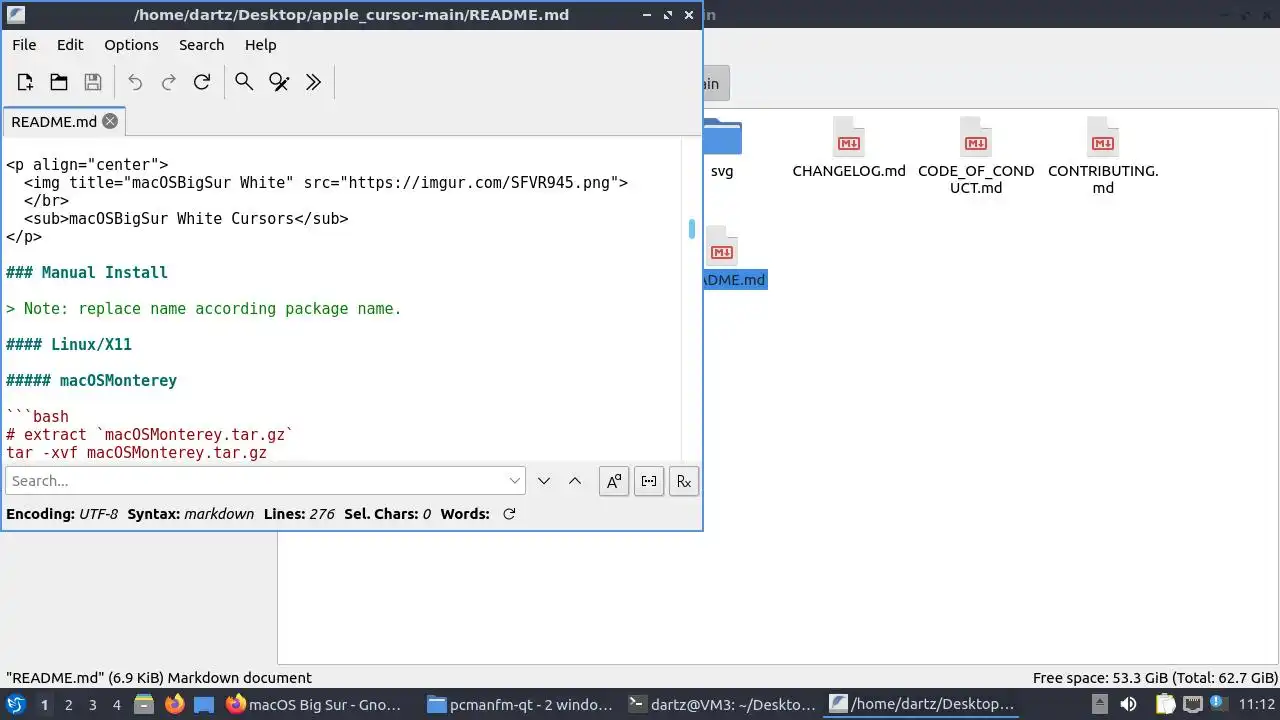1280x720 pixels.
Task: Switch to virtual desktop 4
Action: tap(116, 704)
